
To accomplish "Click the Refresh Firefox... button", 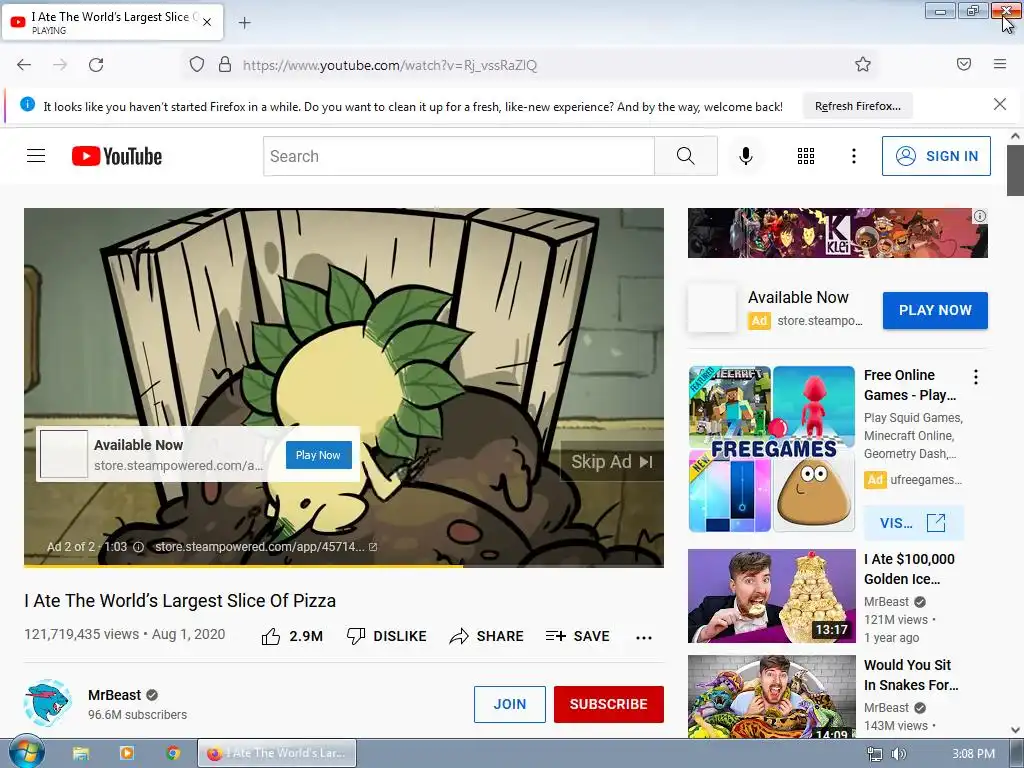I will point(857,106).
